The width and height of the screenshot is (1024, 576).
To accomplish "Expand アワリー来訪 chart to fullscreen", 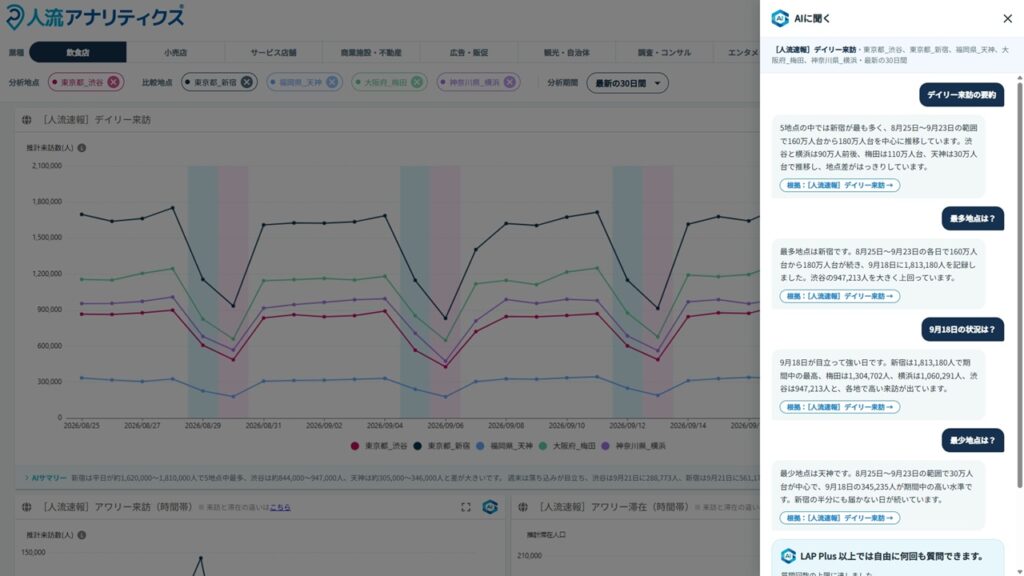I will coord(466,507).
